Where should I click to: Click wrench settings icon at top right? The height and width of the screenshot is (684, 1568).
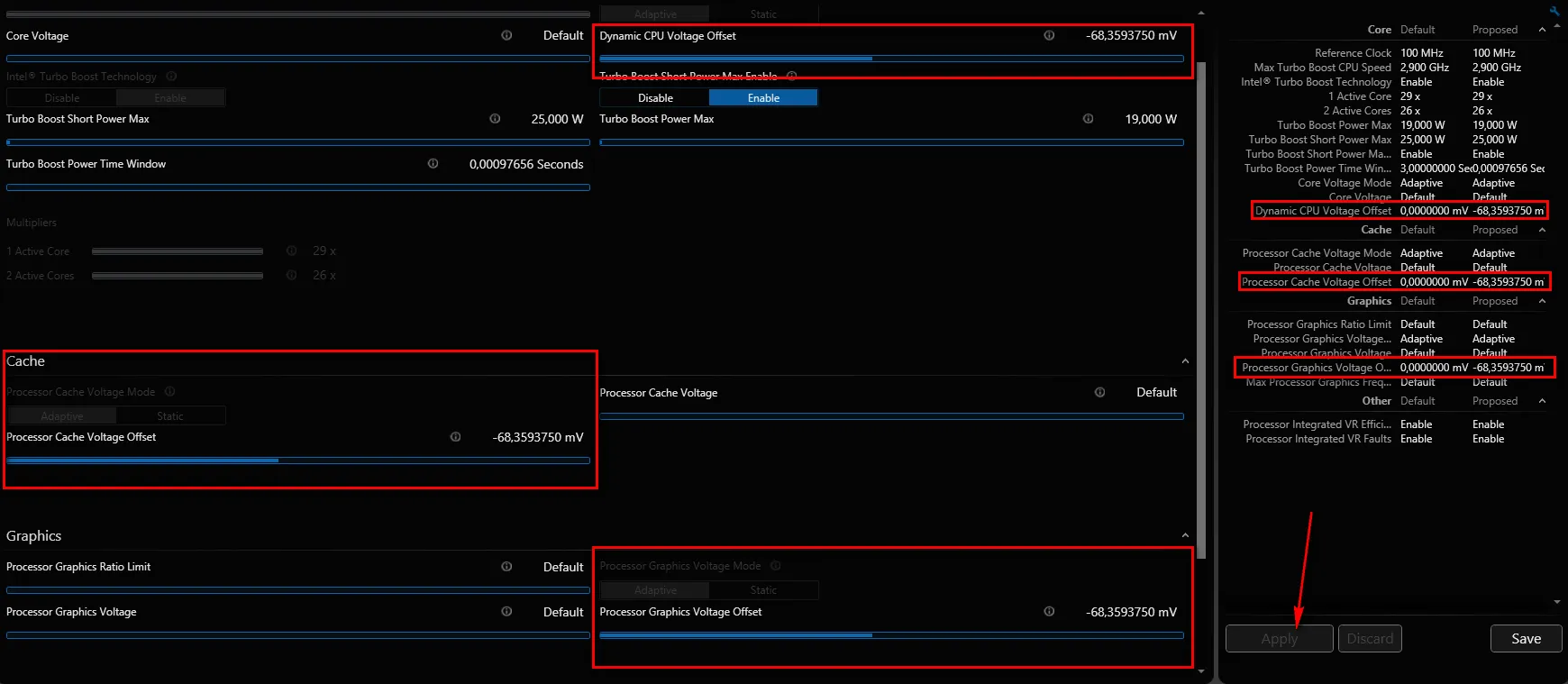[x=1554, y=11]
